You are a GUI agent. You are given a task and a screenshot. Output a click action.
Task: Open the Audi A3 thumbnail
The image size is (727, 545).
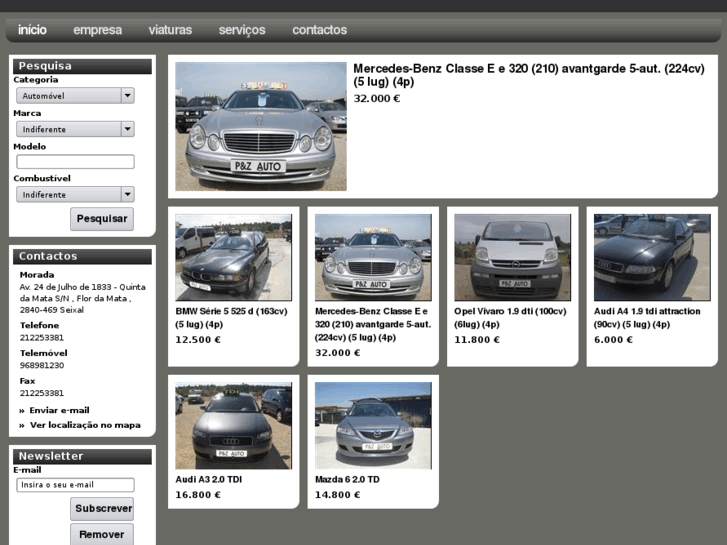pos(234,426)
